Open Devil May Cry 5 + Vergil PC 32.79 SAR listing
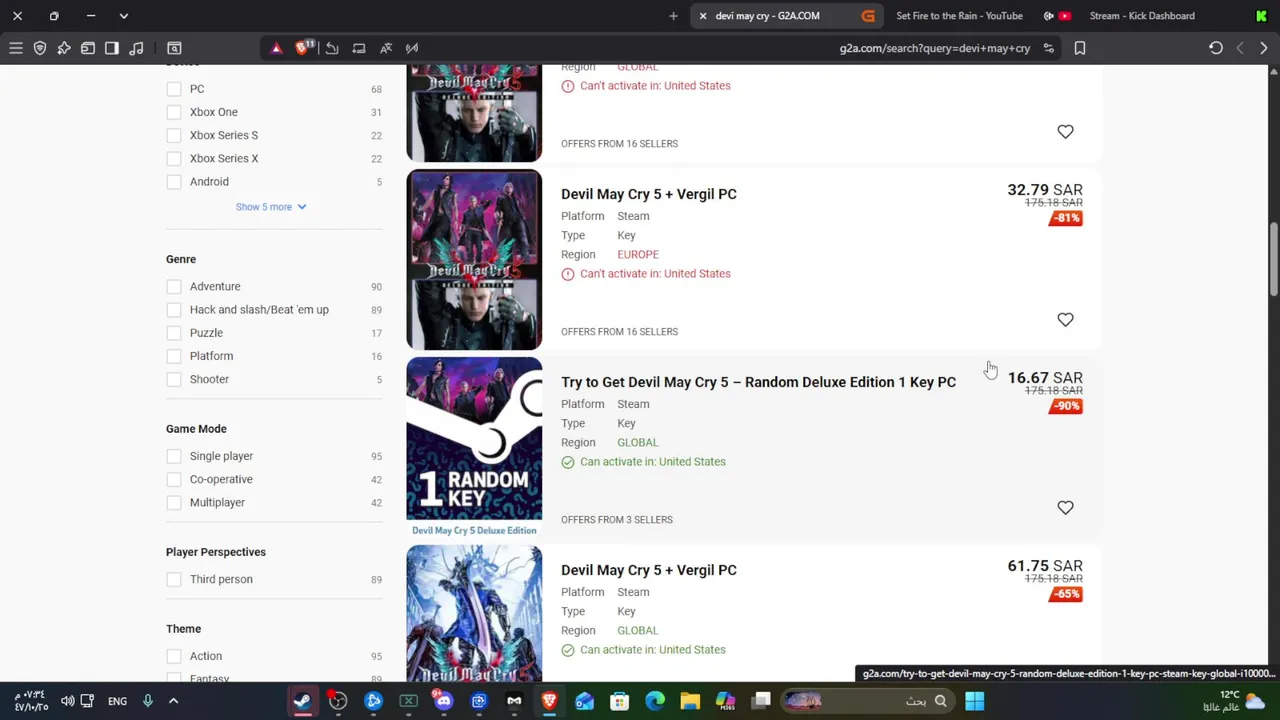The height and width of the screenshot is (720, 1280). click(648, 194)
